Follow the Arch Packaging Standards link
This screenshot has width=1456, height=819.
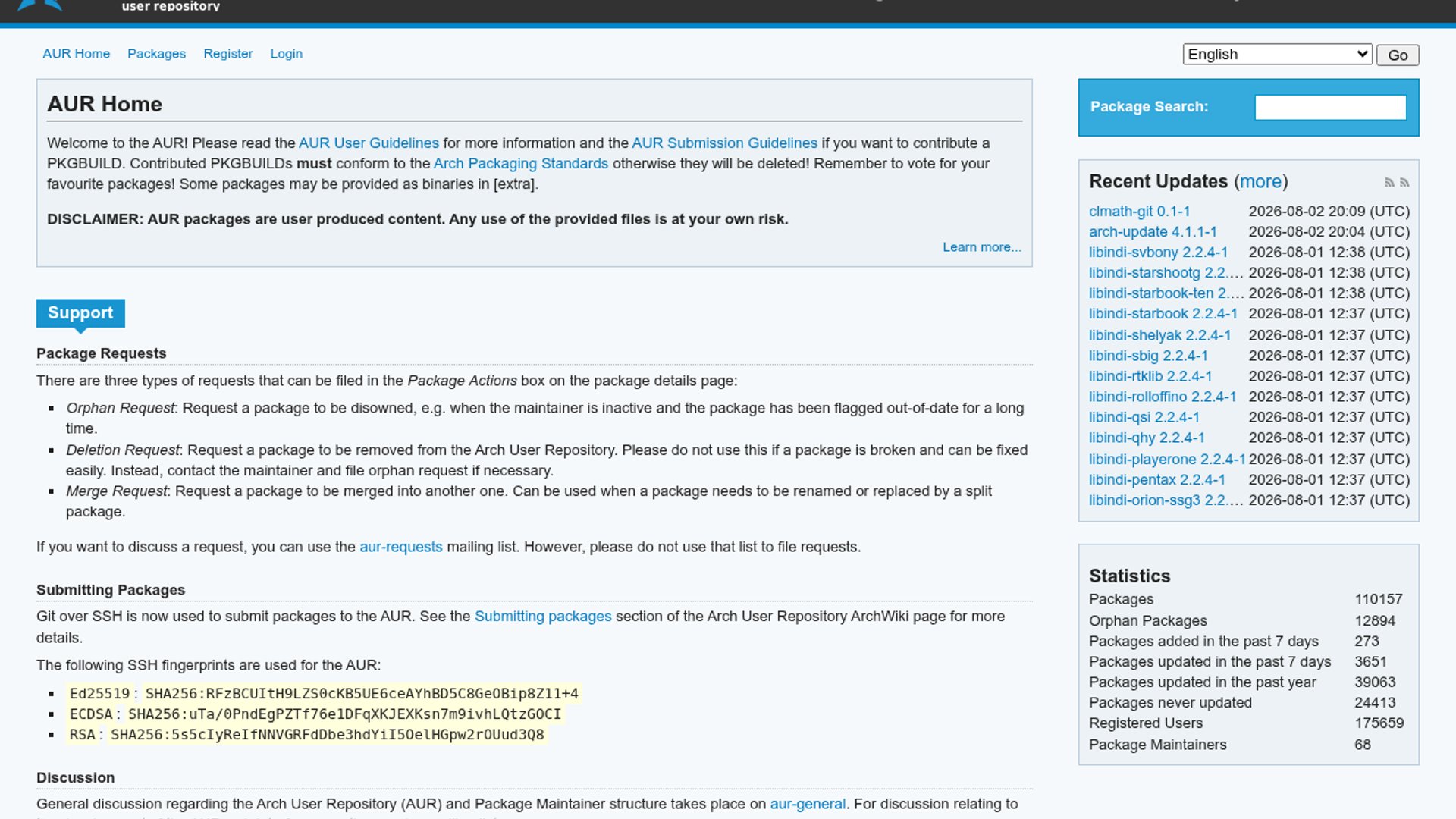[x=520, y=163]
